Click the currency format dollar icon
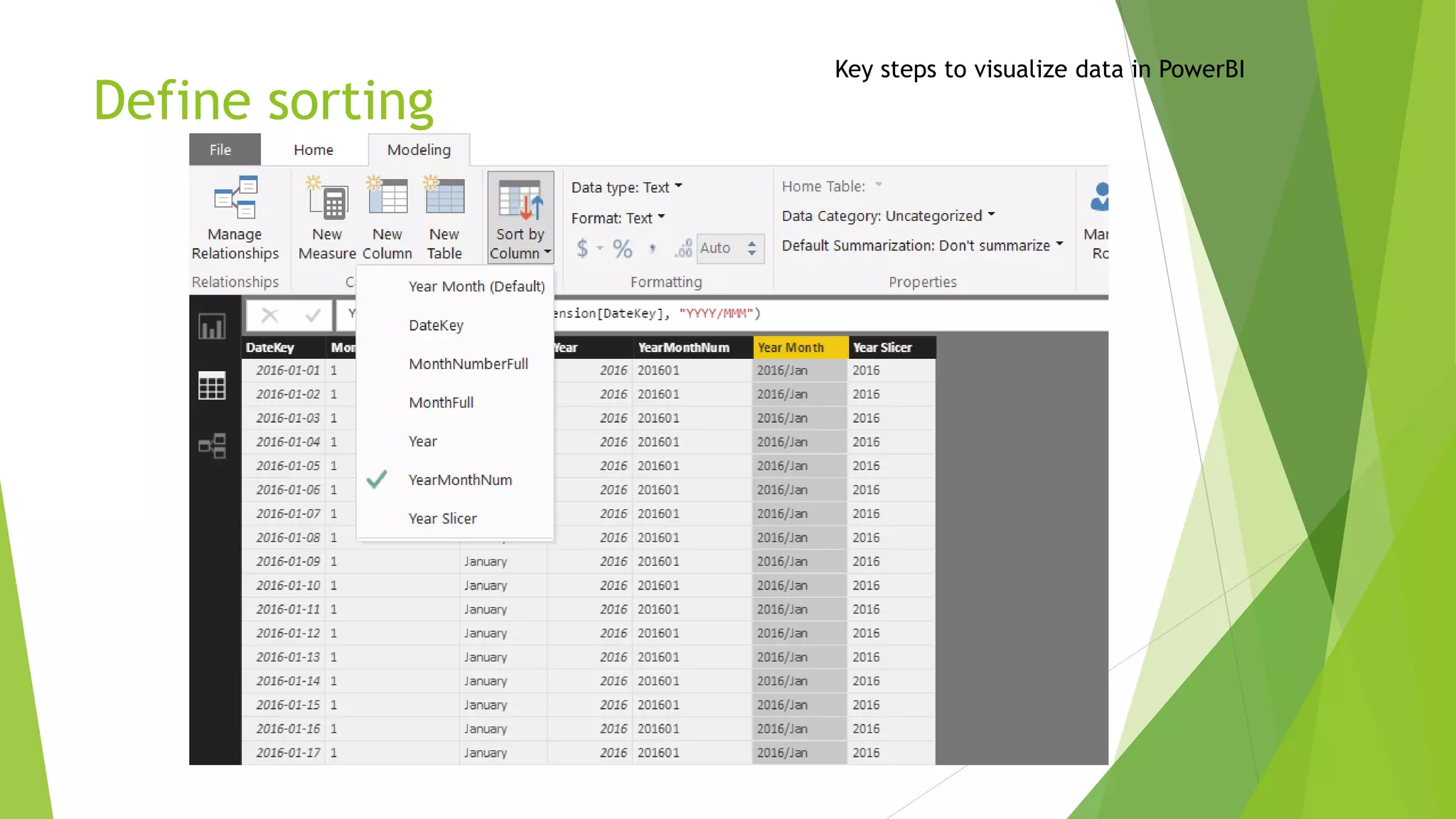This screenshot has height=819, width=1456. click(x=582, y=248)
